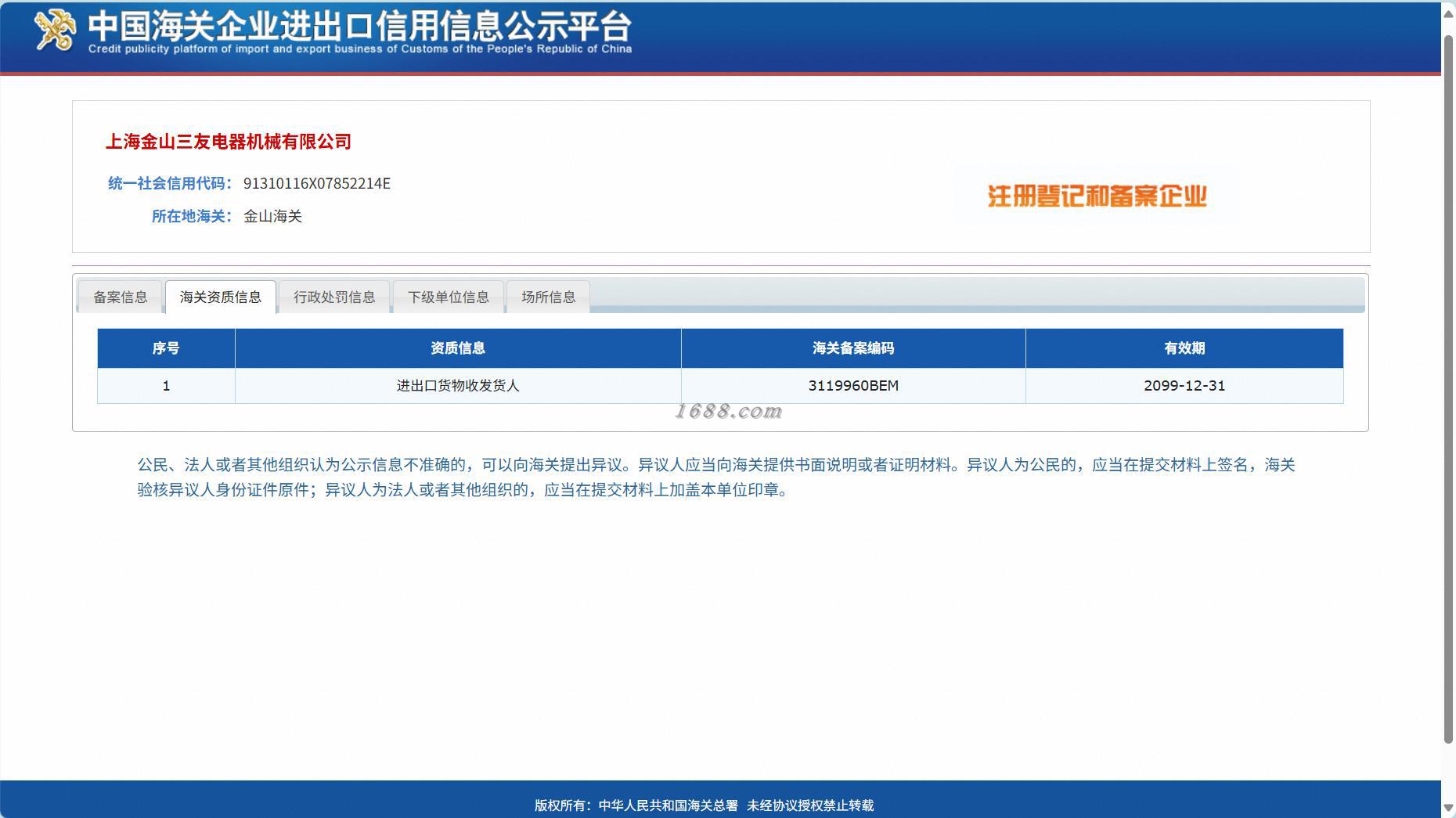This screenshot has height=818, width=1456.
Task: Click company name 上海金山三友电器机械有限公司
Action: tap(229, 142)
